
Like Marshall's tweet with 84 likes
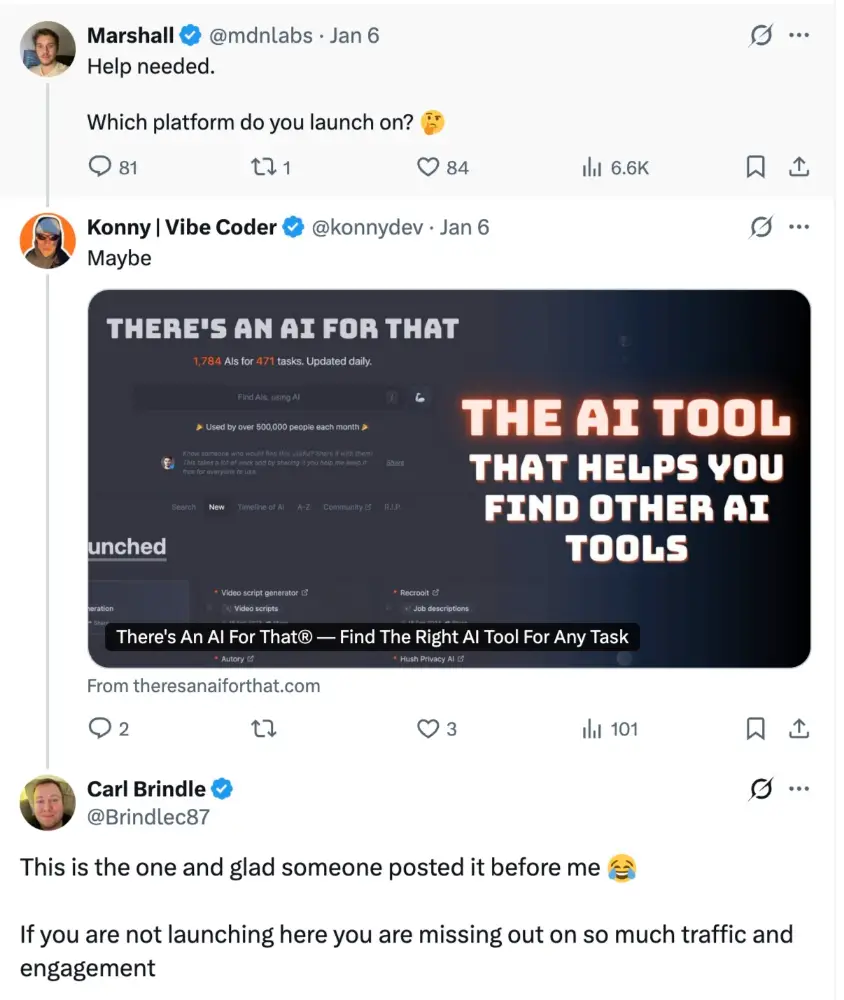pyautogui.click(x=429, y=167)
